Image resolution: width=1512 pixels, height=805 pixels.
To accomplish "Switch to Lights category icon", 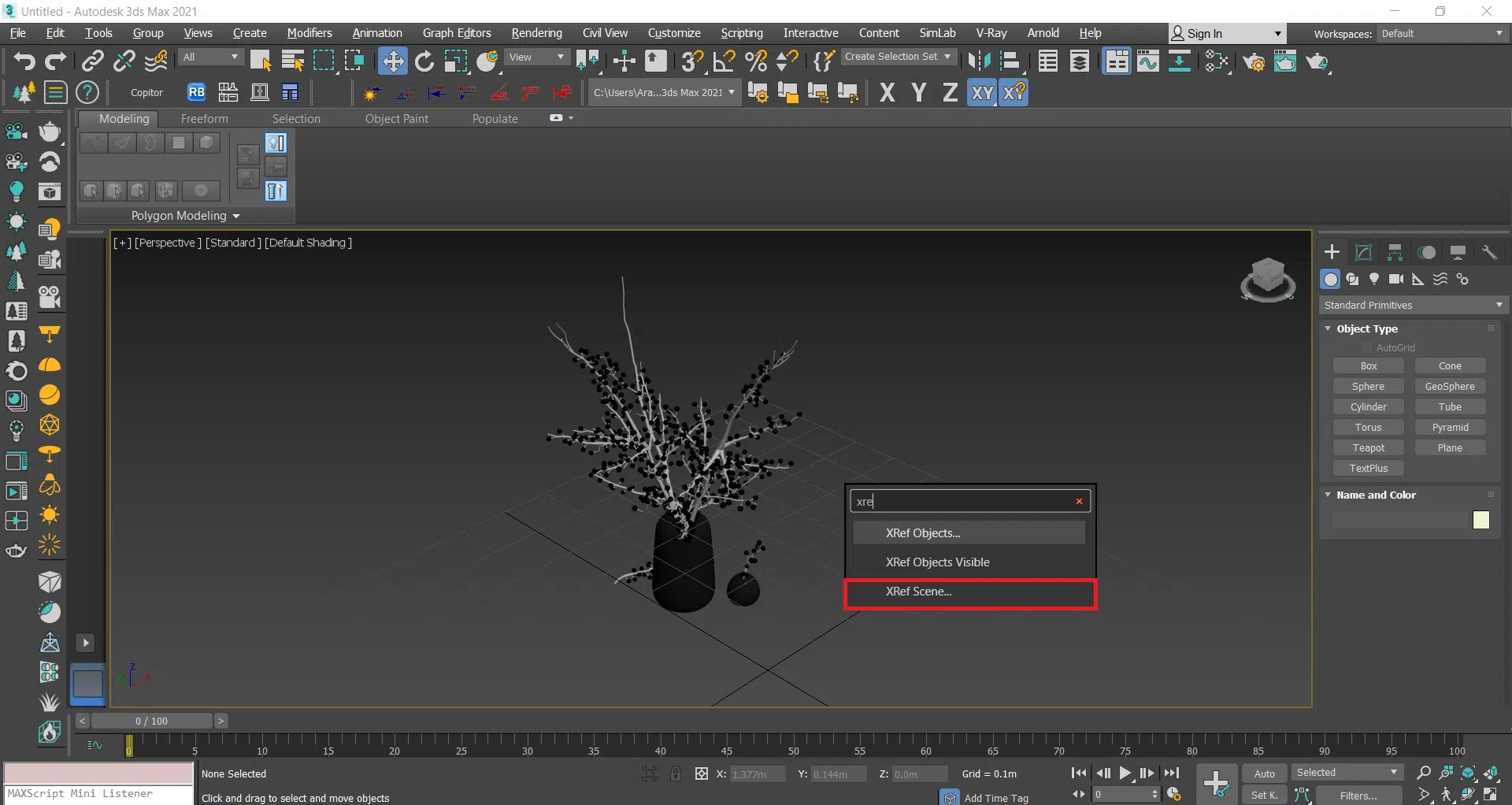I will click(x=1374, y=280).
